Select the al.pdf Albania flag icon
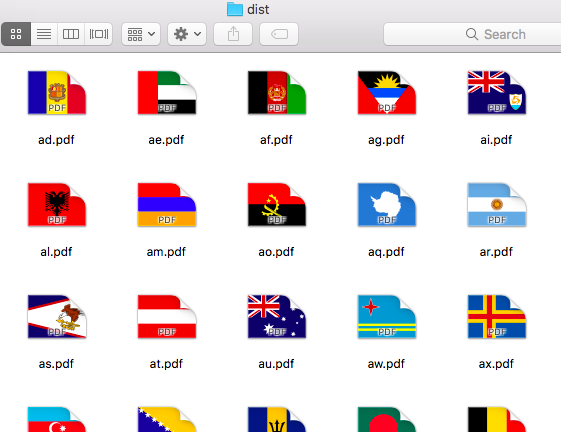The height and width of the screenshot is (432, 561). click(57, 205)
